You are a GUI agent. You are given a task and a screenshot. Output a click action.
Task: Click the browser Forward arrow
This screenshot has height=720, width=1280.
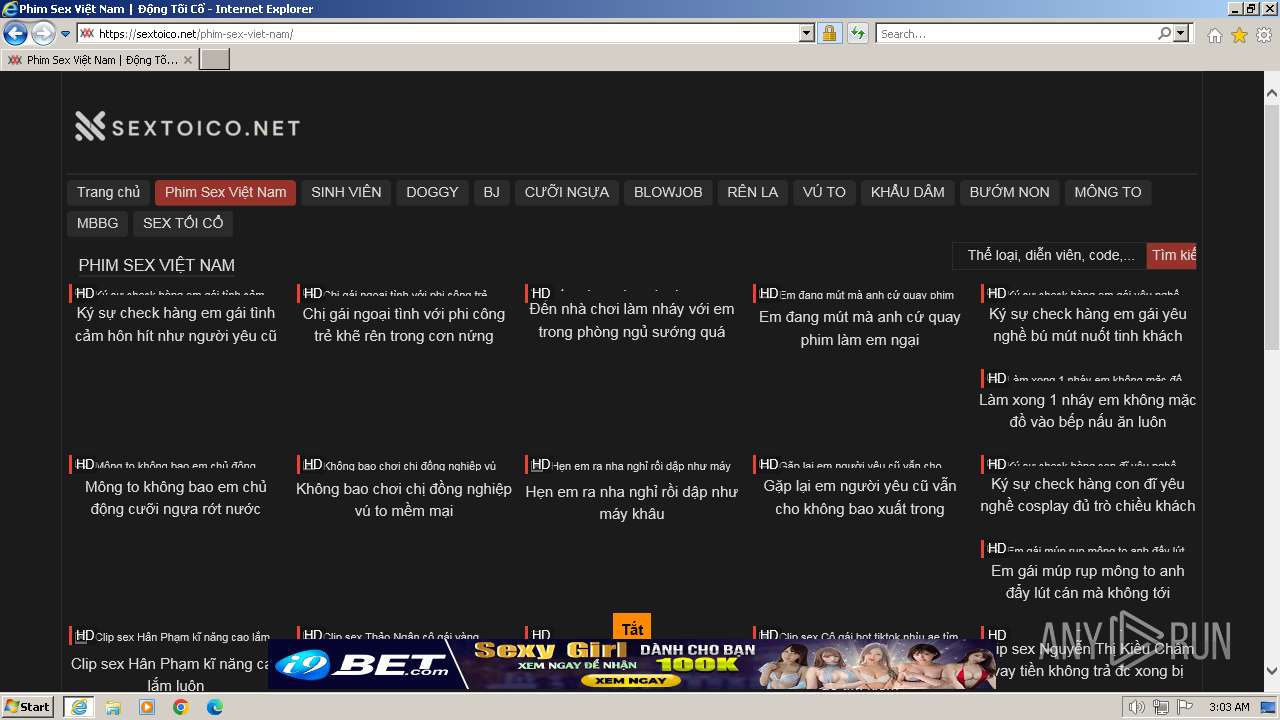click(43, 34)
